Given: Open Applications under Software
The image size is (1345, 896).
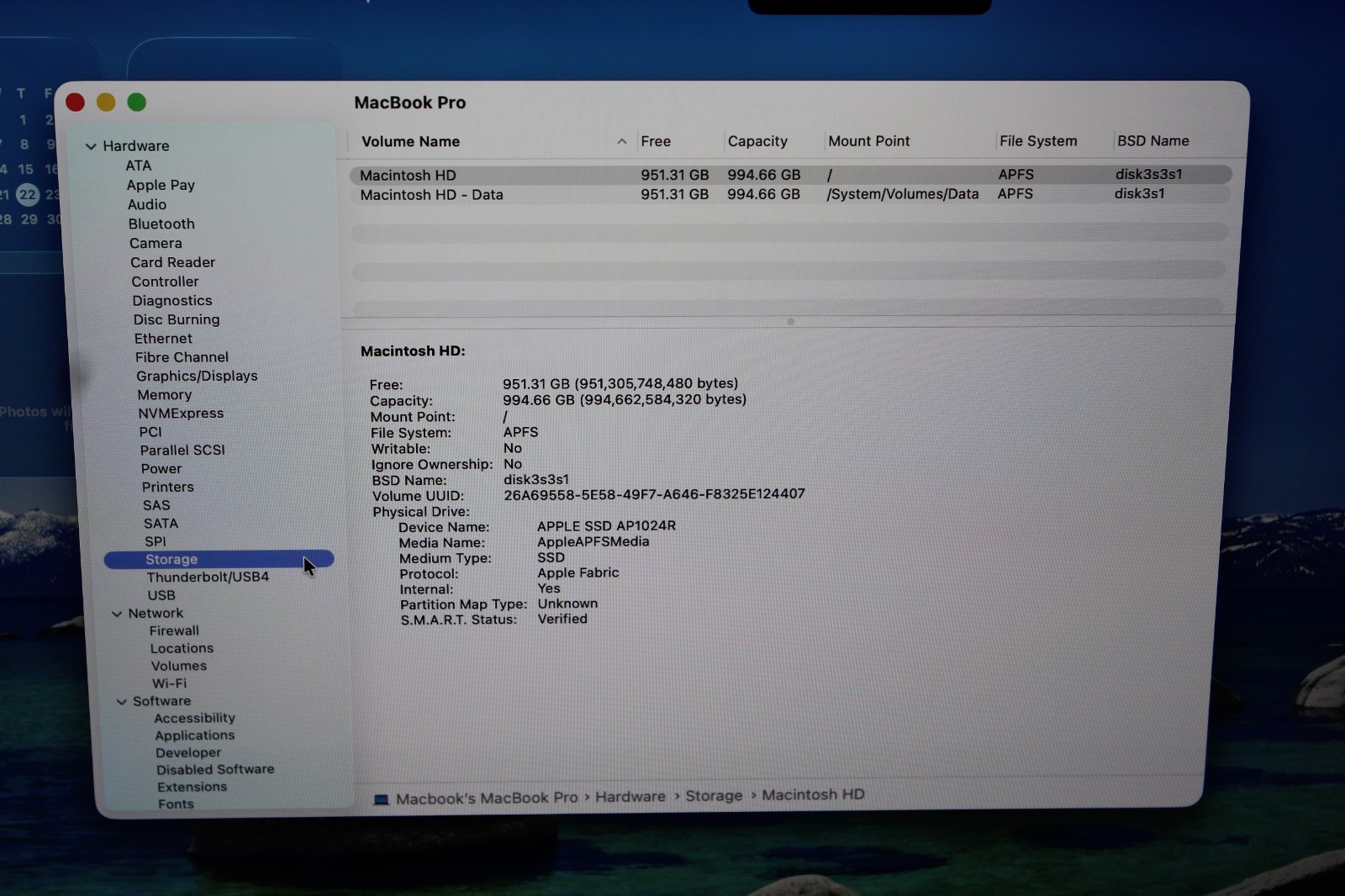Looking at the screenshot, I should pos(194,735).
